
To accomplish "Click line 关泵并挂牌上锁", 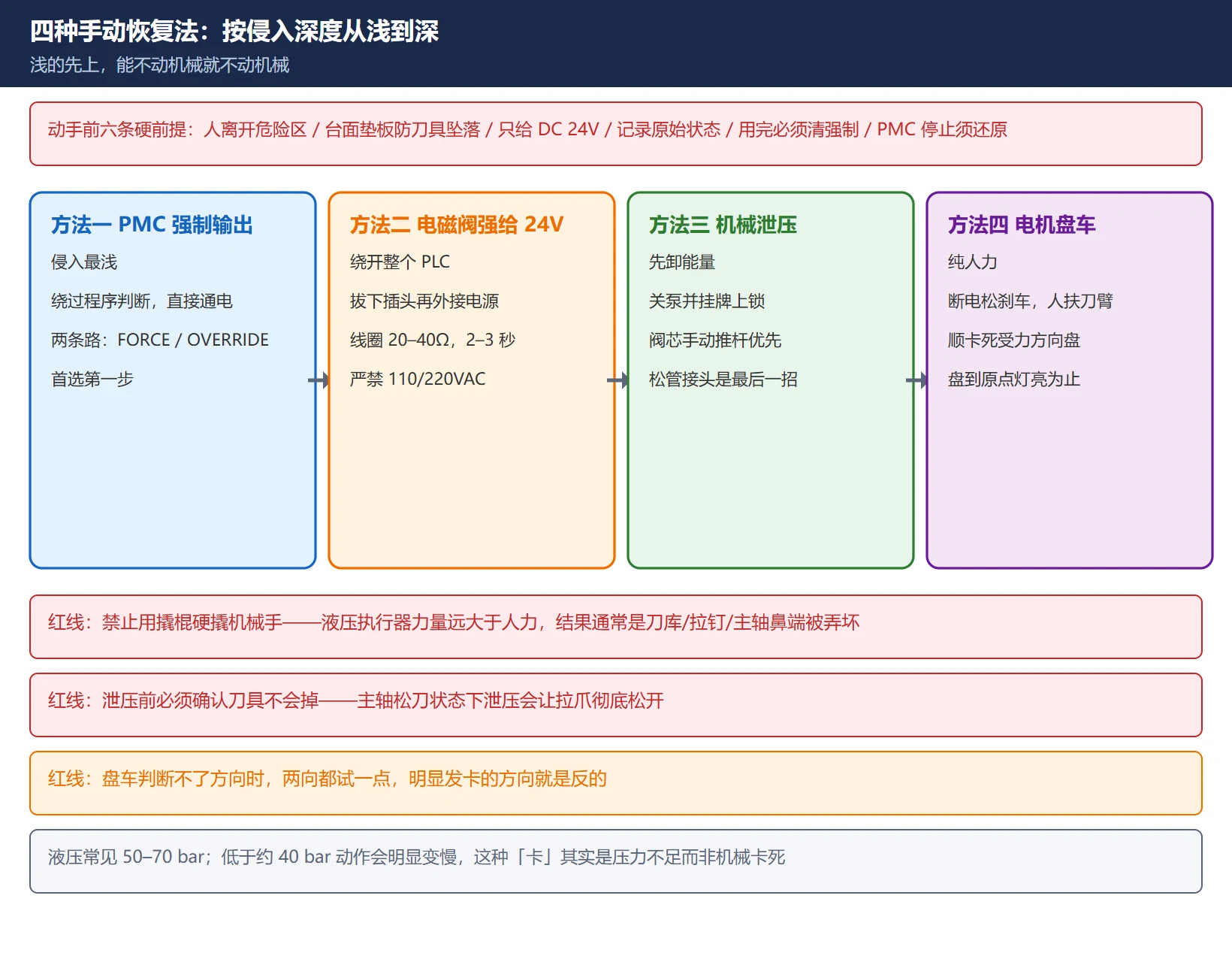I will pyautogui.click(x=707, y=301).
